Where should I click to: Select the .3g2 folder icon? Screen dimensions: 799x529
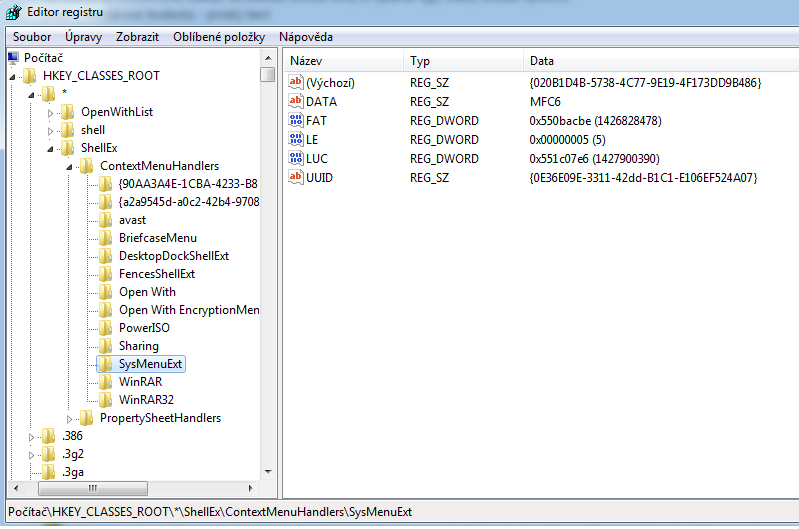click(x=49, y=454)
